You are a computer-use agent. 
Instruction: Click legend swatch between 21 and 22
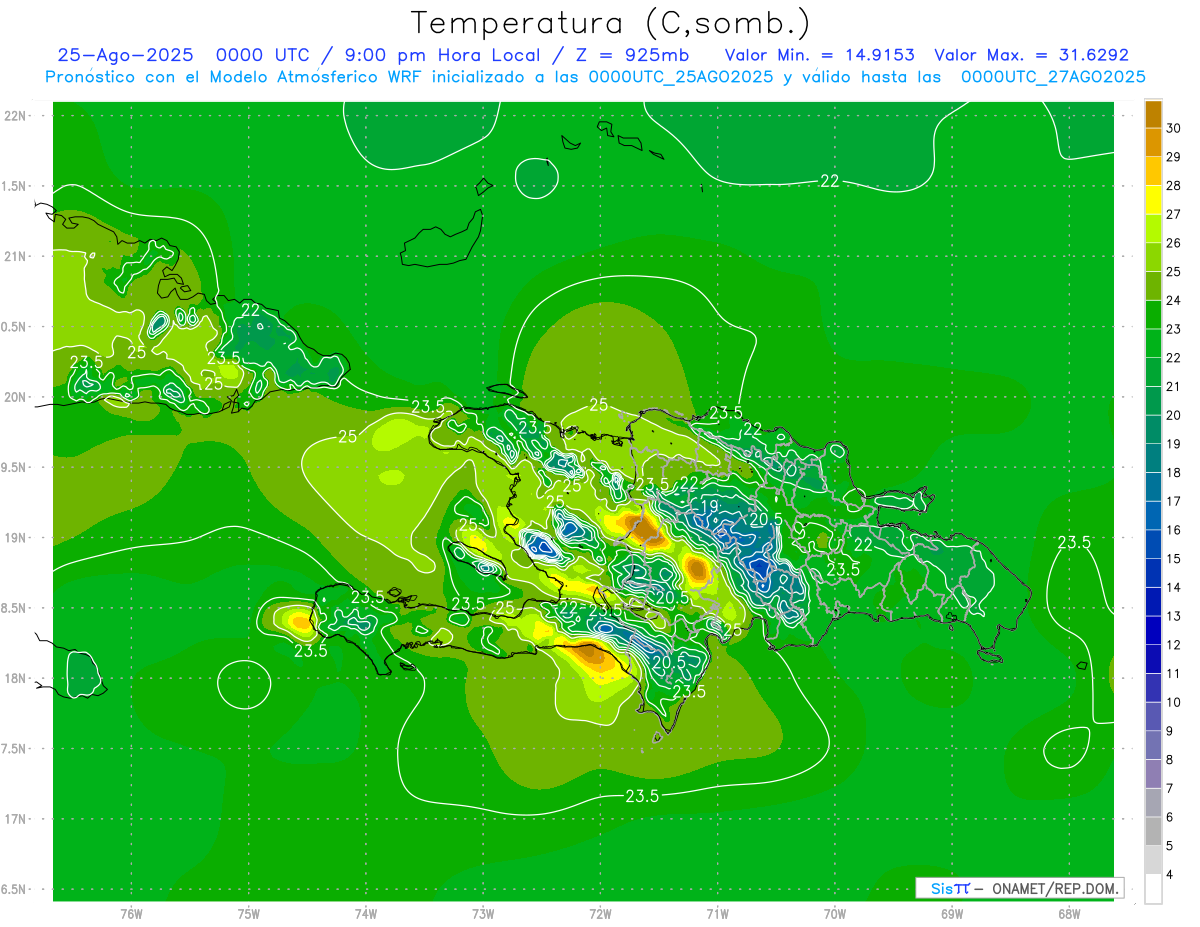(1153, 372)
